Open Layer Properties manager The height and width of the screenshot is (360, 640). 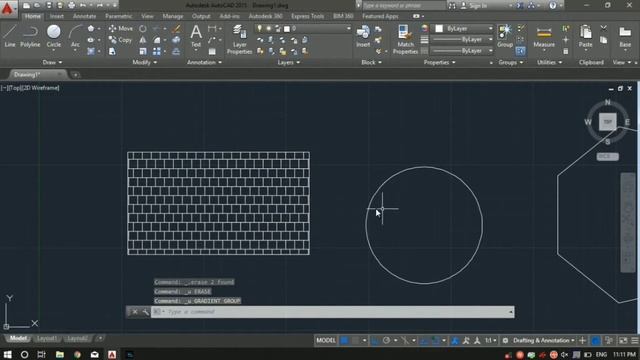coord(240,40)
